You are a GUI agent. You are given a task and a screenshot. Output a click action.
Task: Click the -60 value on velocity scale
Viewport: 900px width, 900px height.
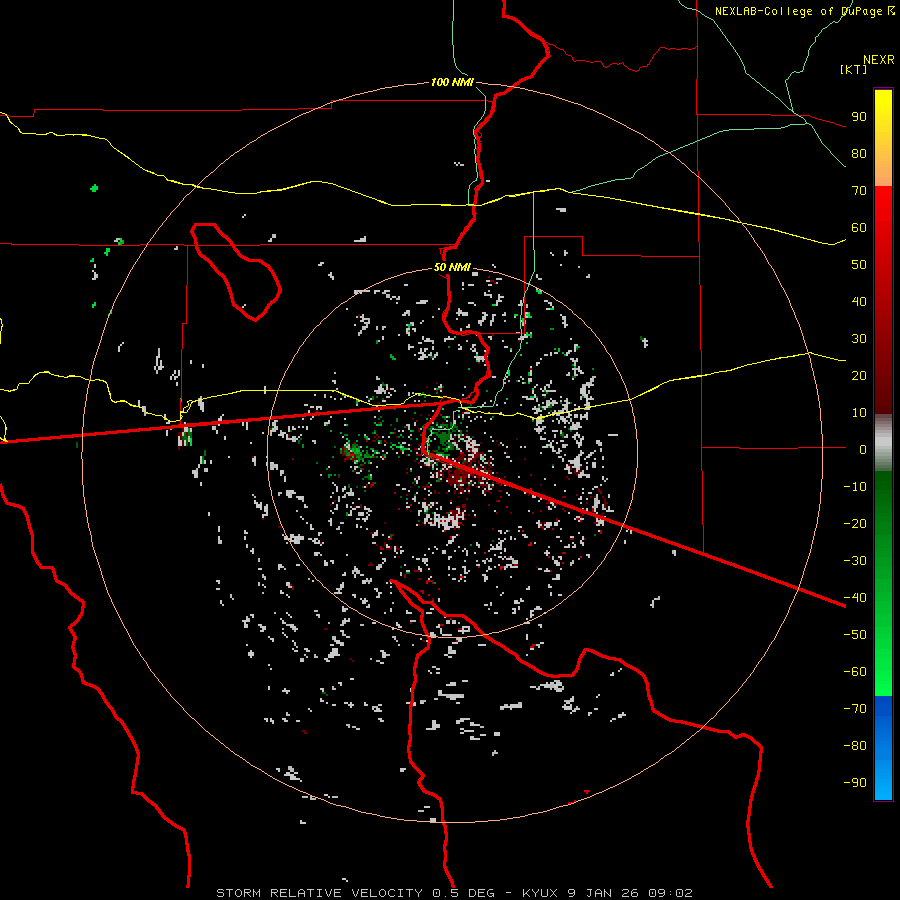pos(855,672)
